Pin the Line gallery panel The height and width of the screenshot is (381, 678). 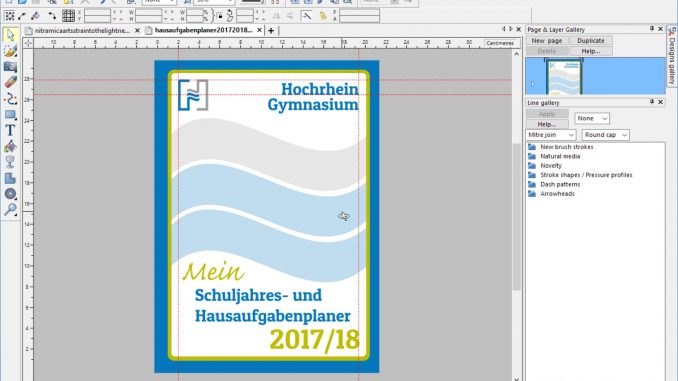coord(652,102)
